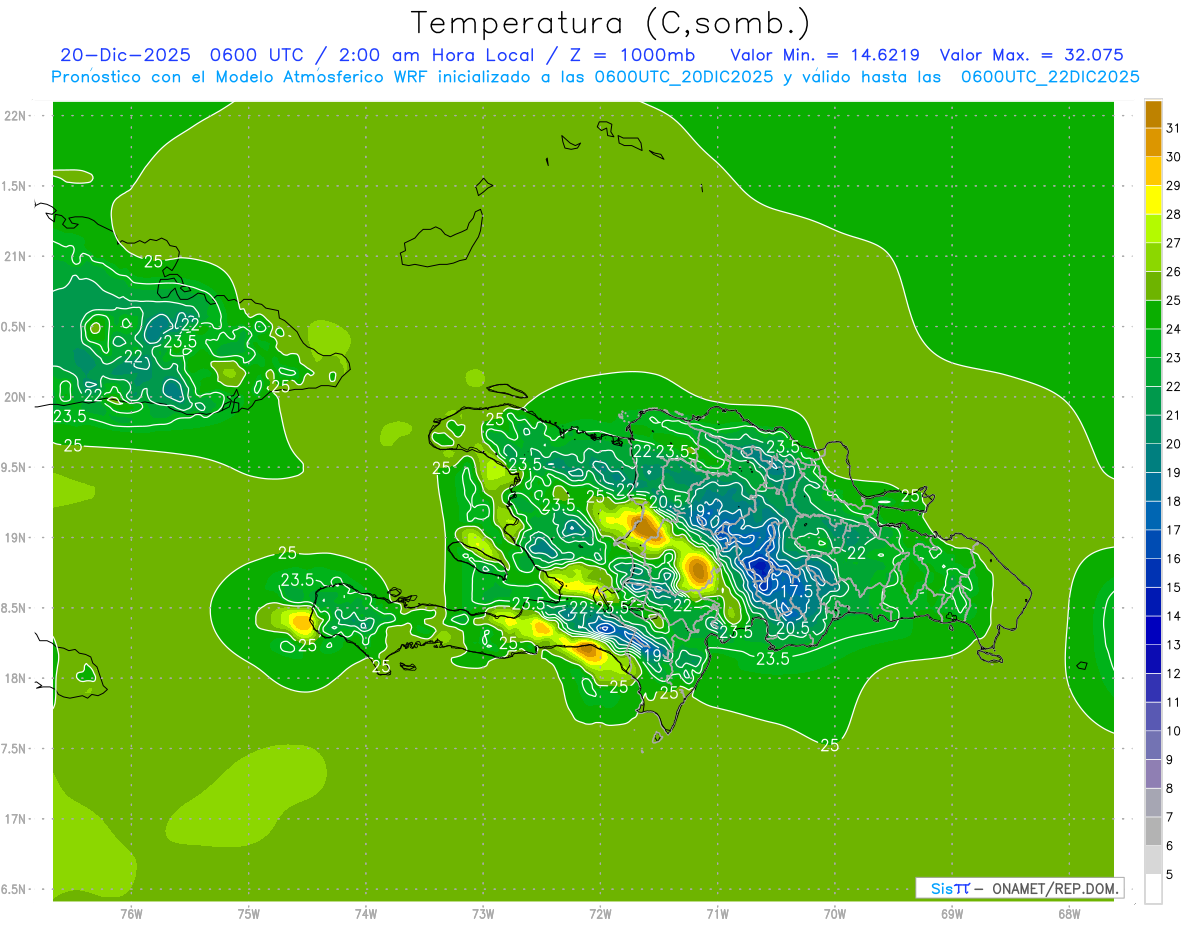Click the '75W' longitude axis label
Viewport: 1200px width, 927px height.
(x=249, y=914)
